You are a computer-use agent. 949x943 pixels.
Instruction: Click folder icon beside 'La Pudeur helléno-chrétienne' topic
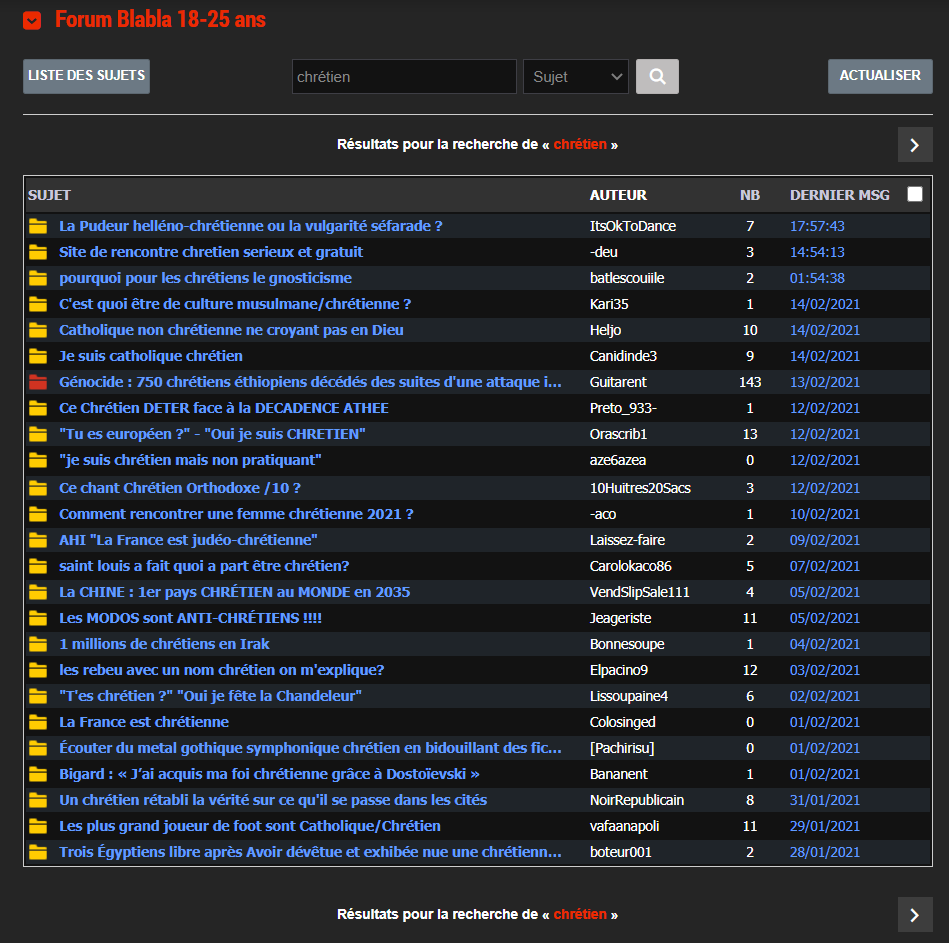[38, 226]
